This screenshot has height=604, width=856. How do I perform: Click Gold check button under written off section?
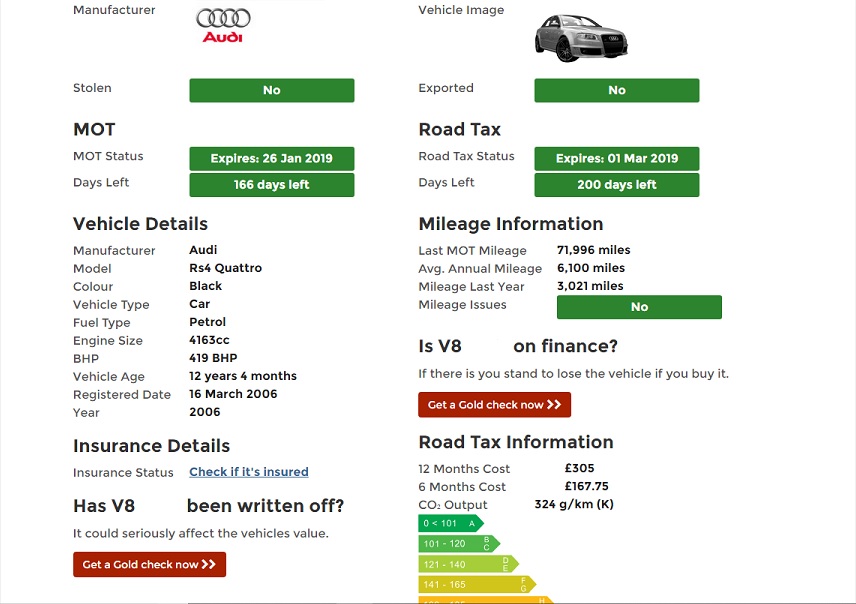(x=150, y=565)
